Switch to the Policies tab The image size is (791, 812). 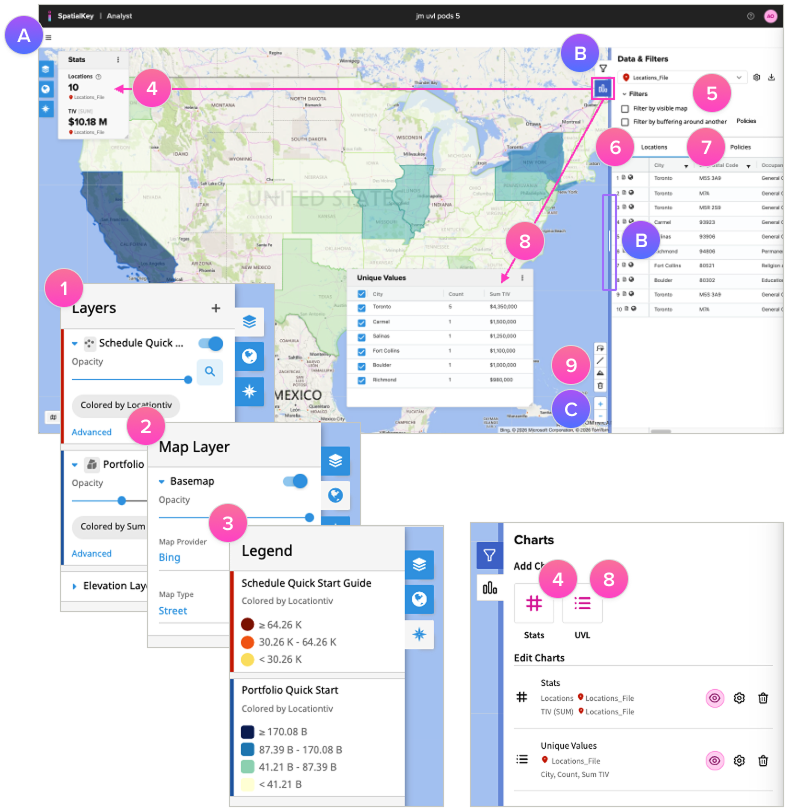pyautogui.click(x=740, y=147)
